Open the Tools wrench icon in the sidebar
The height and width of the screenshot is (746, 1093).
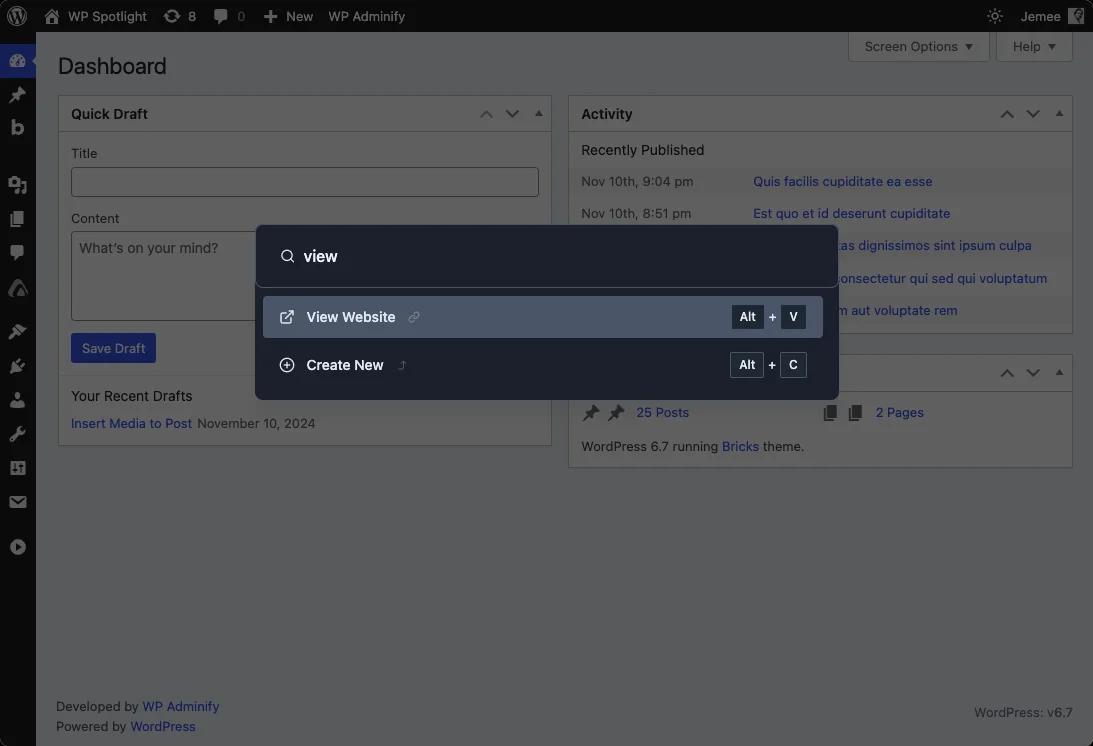17,433
